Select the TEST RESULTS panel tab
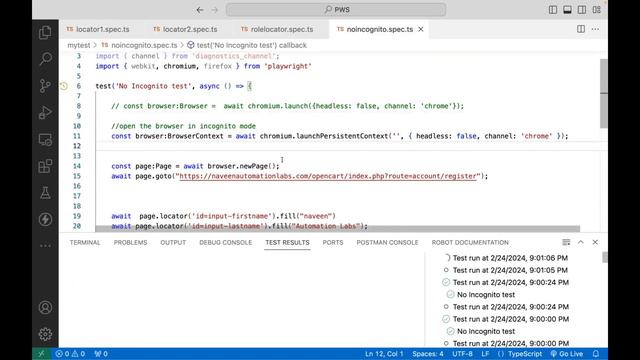This screenshot has height=360, width=640. pyautogui.click(x=287, y=242)
